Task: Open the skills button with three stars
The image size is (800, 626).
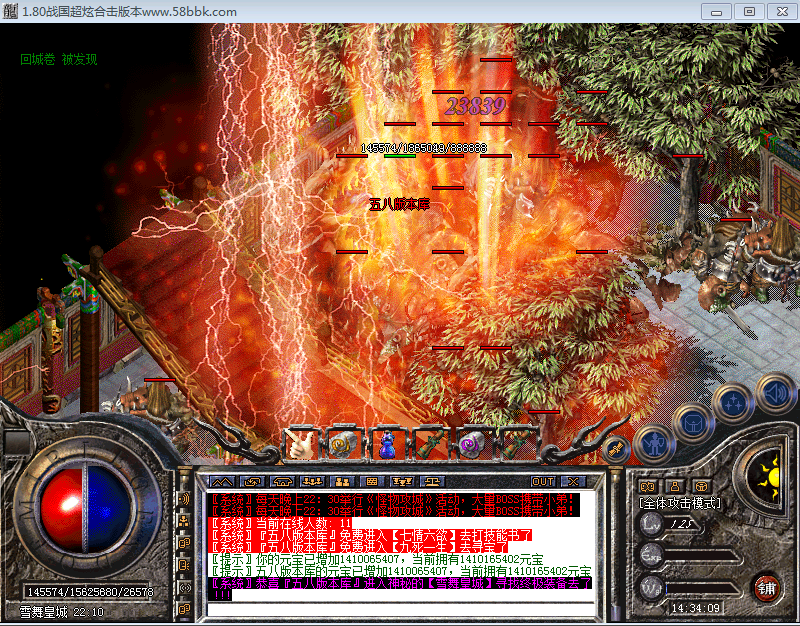Action: (x=733, y=403)
